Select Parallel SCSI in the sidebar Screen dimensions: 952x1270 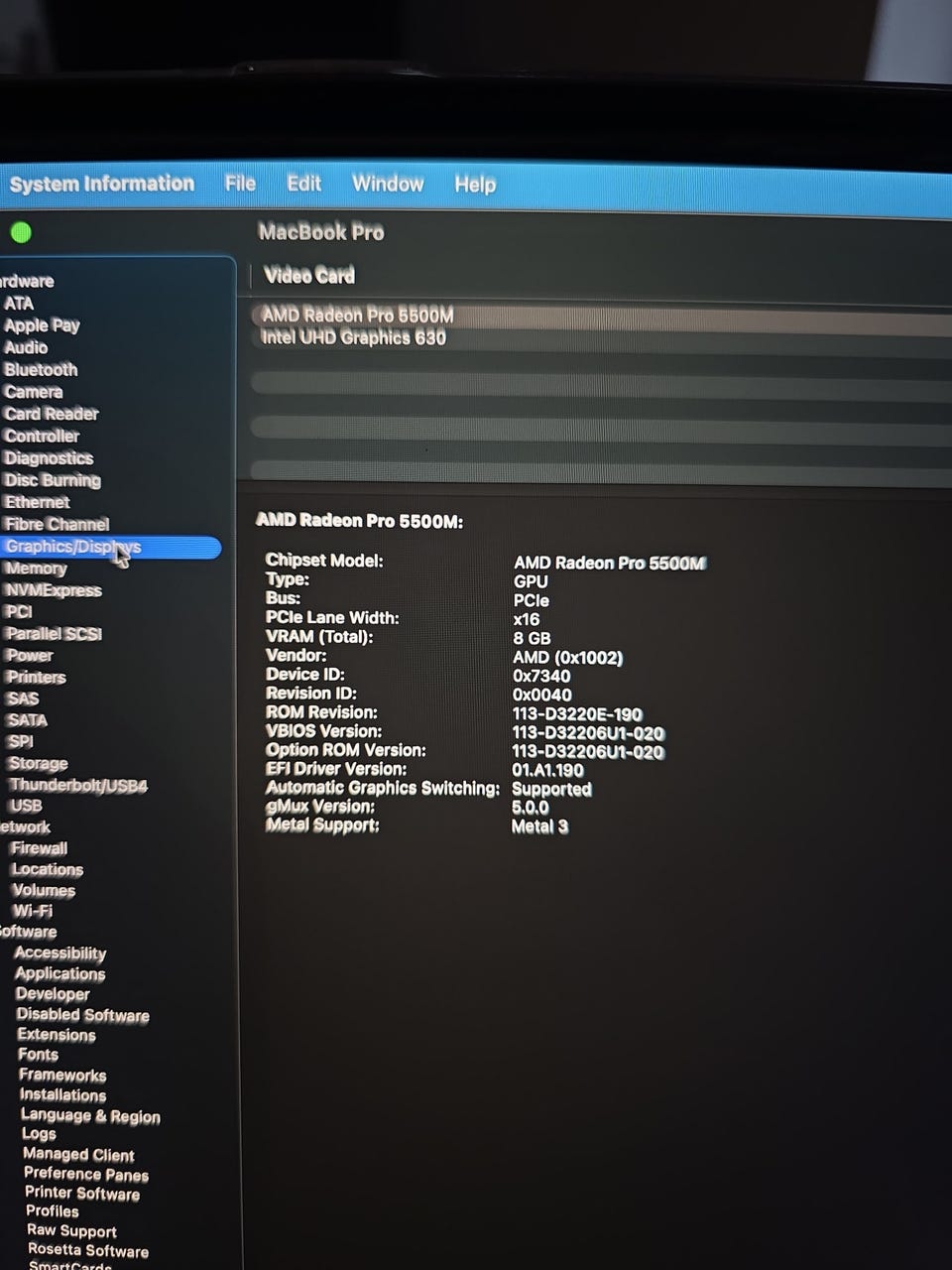54,634
